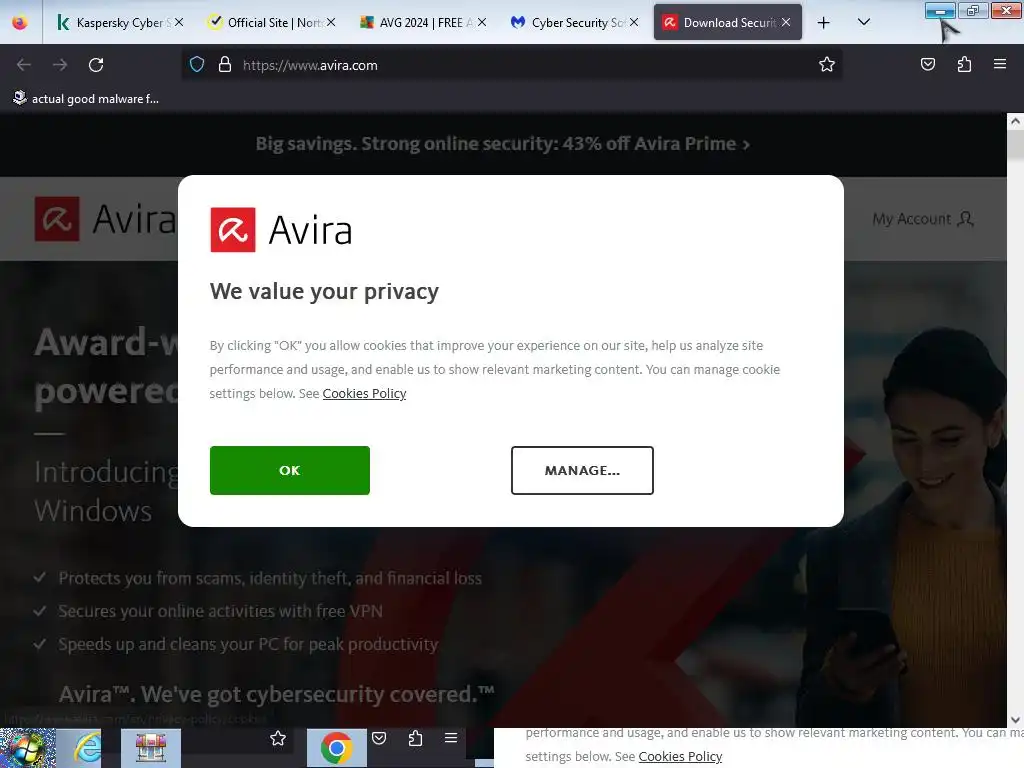Open a new tab with plus button
The height and width of the screenshot is (768, 1024).
click(824, 23)
